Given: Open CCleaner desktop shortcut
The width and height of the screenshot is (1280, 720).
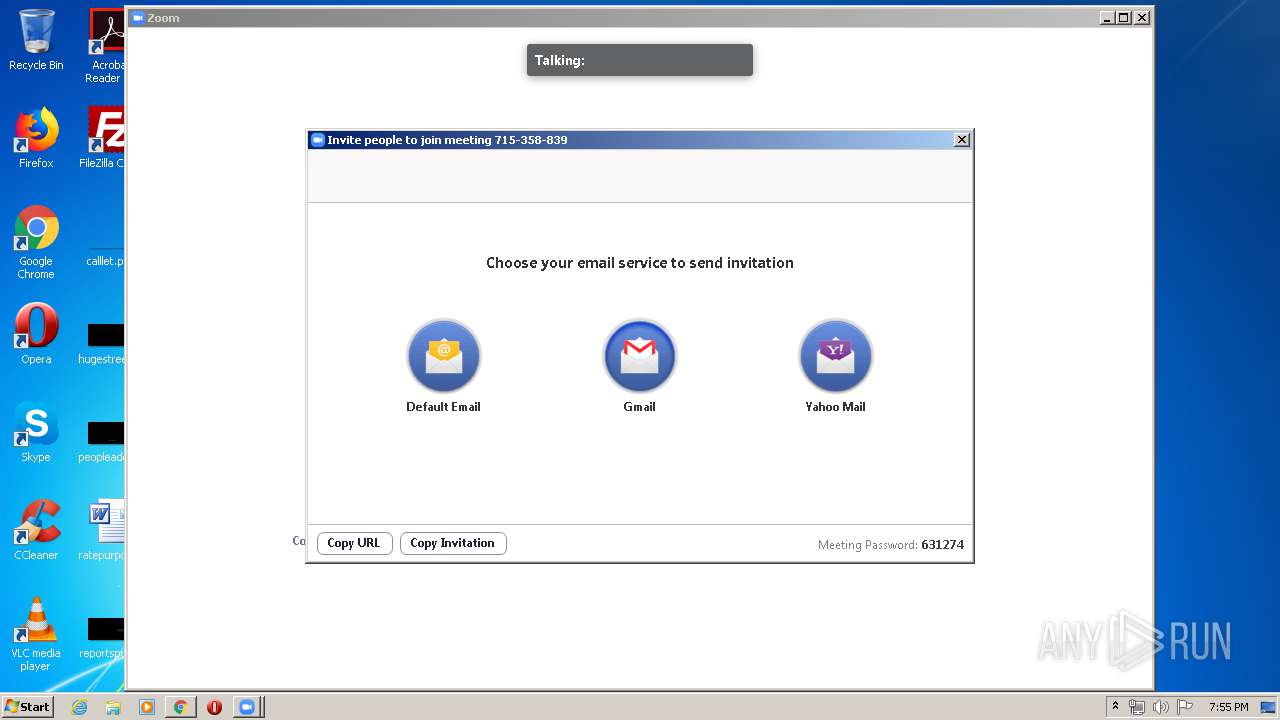Looking at the screenshot, I should [x=36, y=530].
